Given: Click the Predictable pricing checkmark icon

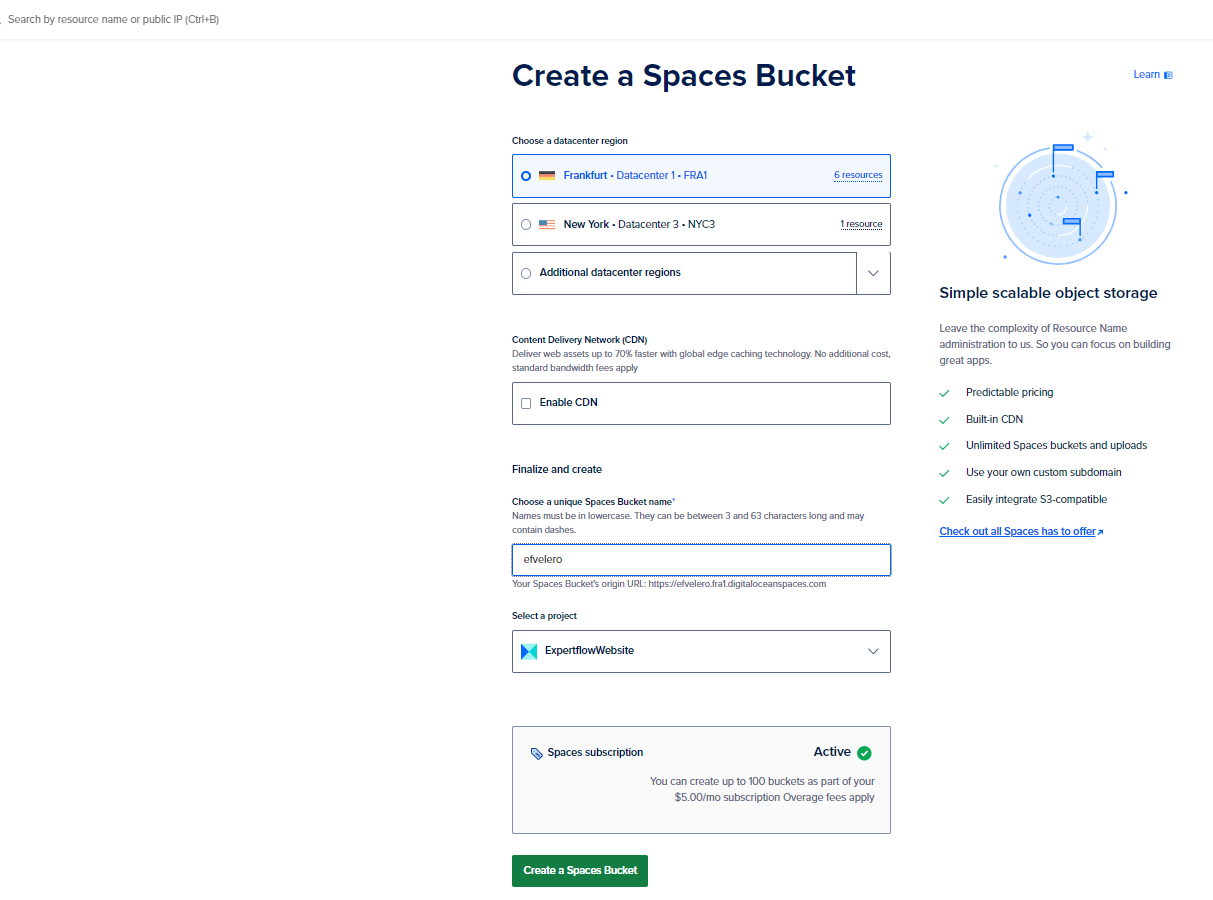Looking at the screenshot, I should [x=944, y=393].
